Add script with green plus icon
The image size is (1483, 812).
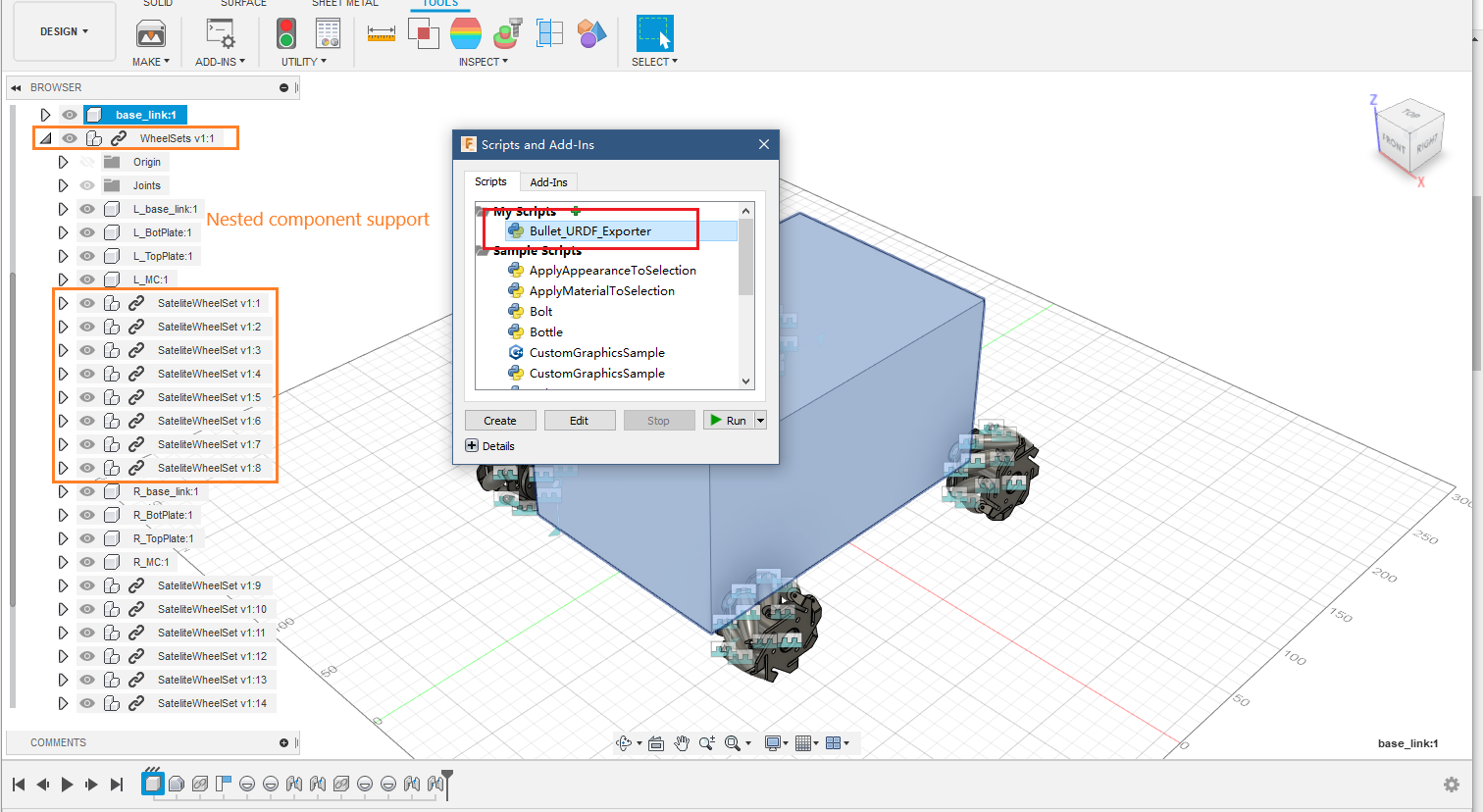[576, 211]
